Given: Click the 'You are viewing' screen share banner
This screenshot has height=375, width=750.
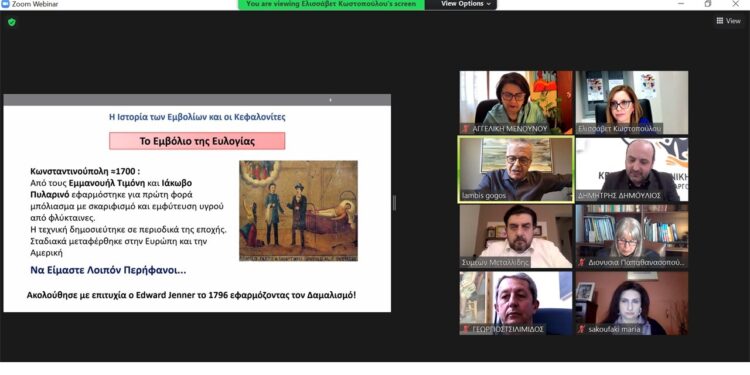Looking at the screenshot, I should tap(331, 4).
